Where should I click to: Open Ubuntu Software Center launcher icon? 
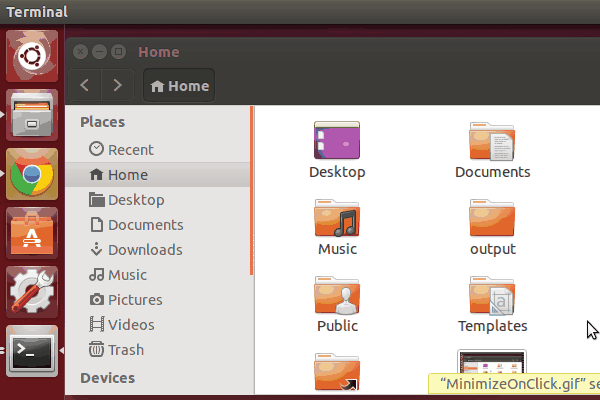32,233
